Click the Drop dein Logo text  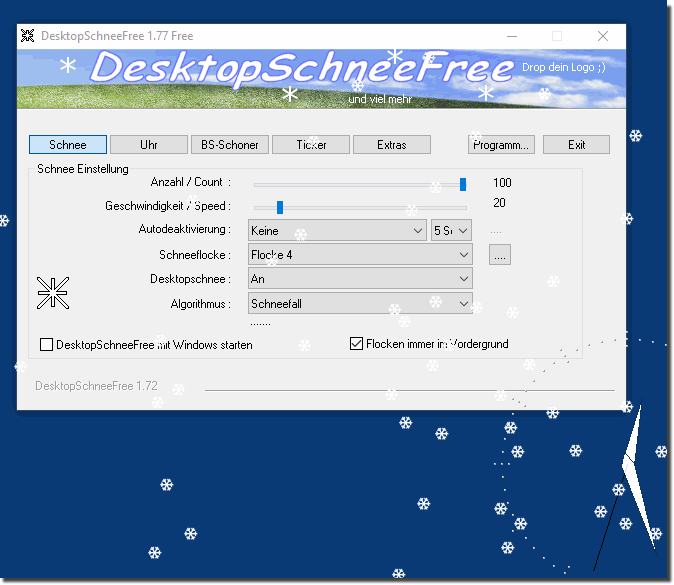coord(564,67)
